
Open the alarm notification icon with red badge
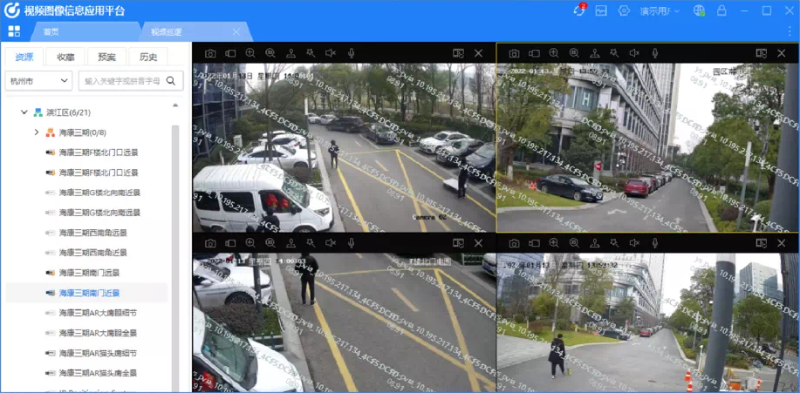point(580,10)
